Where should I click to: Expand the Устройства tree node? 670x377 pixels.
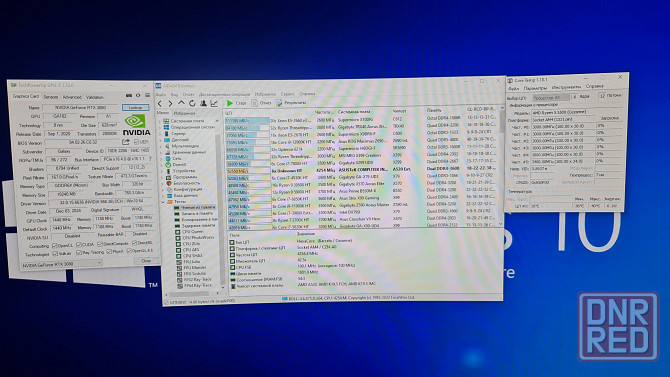coord(162,171)
